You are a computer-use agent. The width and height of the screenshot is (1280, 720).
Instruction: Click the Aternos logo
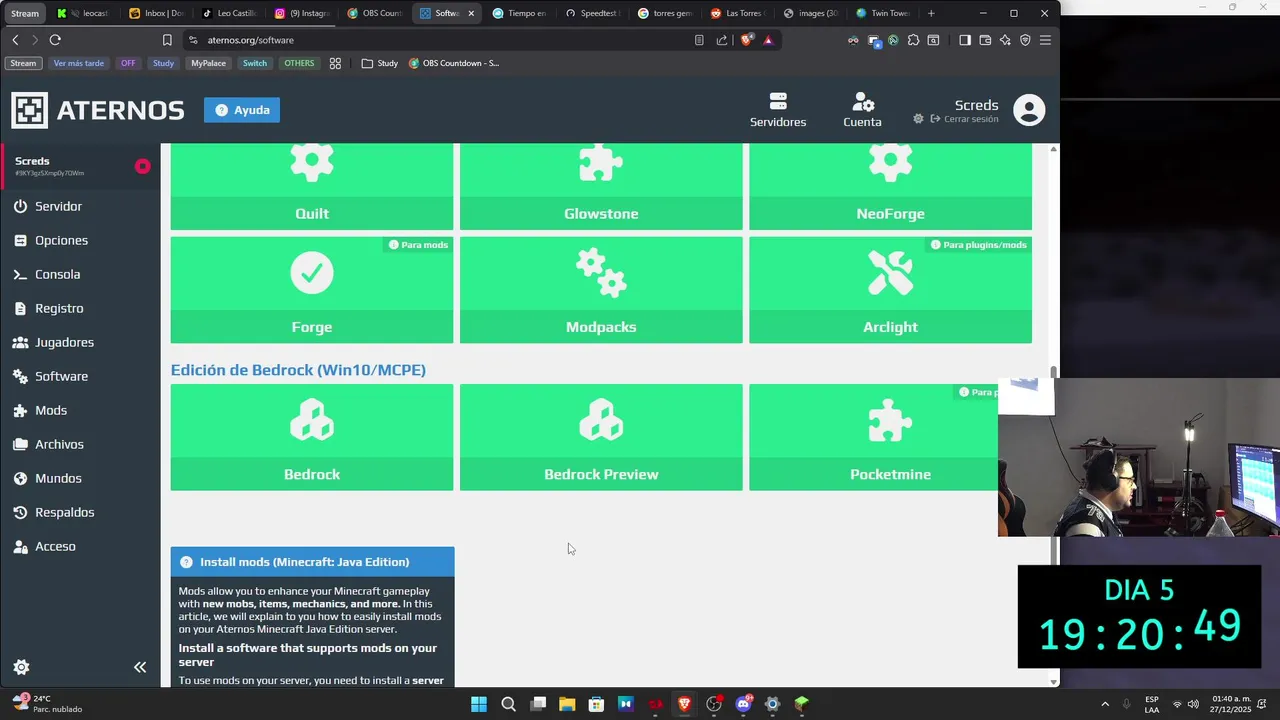(98, 110)
